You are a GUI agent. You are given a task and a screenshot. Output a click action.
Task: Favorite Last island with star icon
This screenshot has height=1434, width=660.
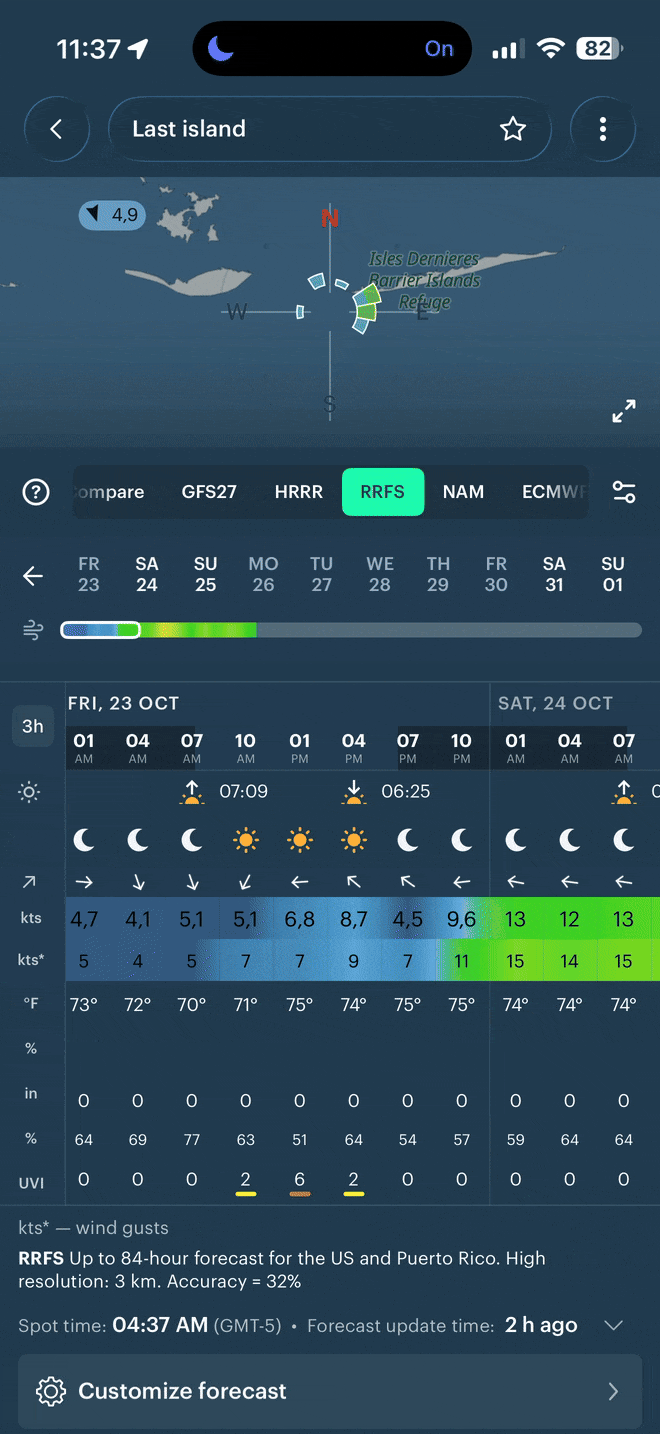click(513, 129)
